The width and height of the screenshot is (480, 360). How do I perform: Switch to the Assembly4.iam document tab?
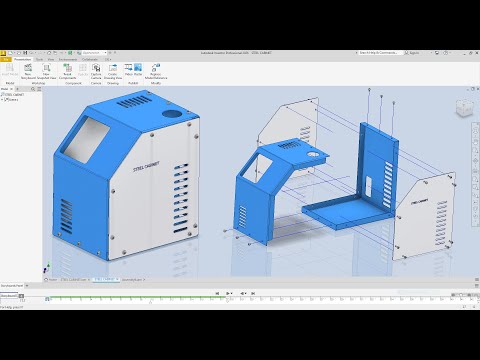[132, 280]
